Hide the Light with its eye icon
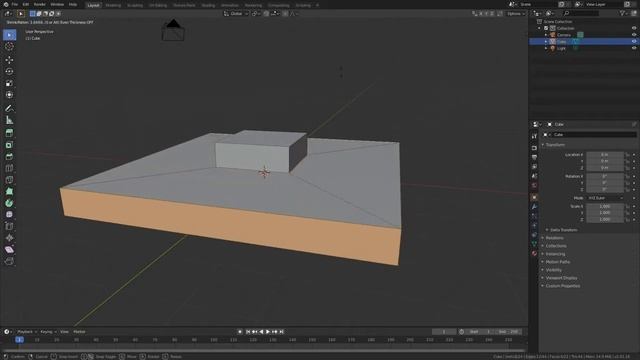This screenshot has height=360, width=640. (634, 48)
